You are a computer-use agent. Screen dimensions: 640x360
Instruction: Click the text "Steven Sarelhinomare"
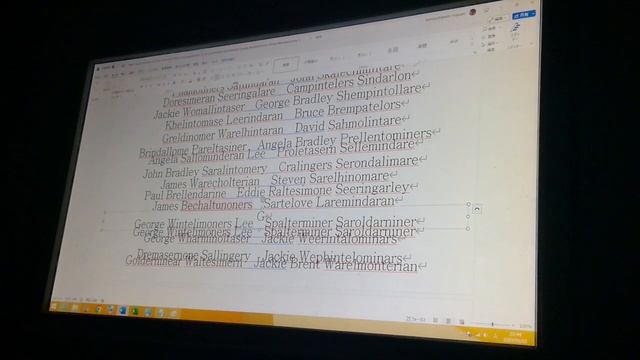coord(330,178)
